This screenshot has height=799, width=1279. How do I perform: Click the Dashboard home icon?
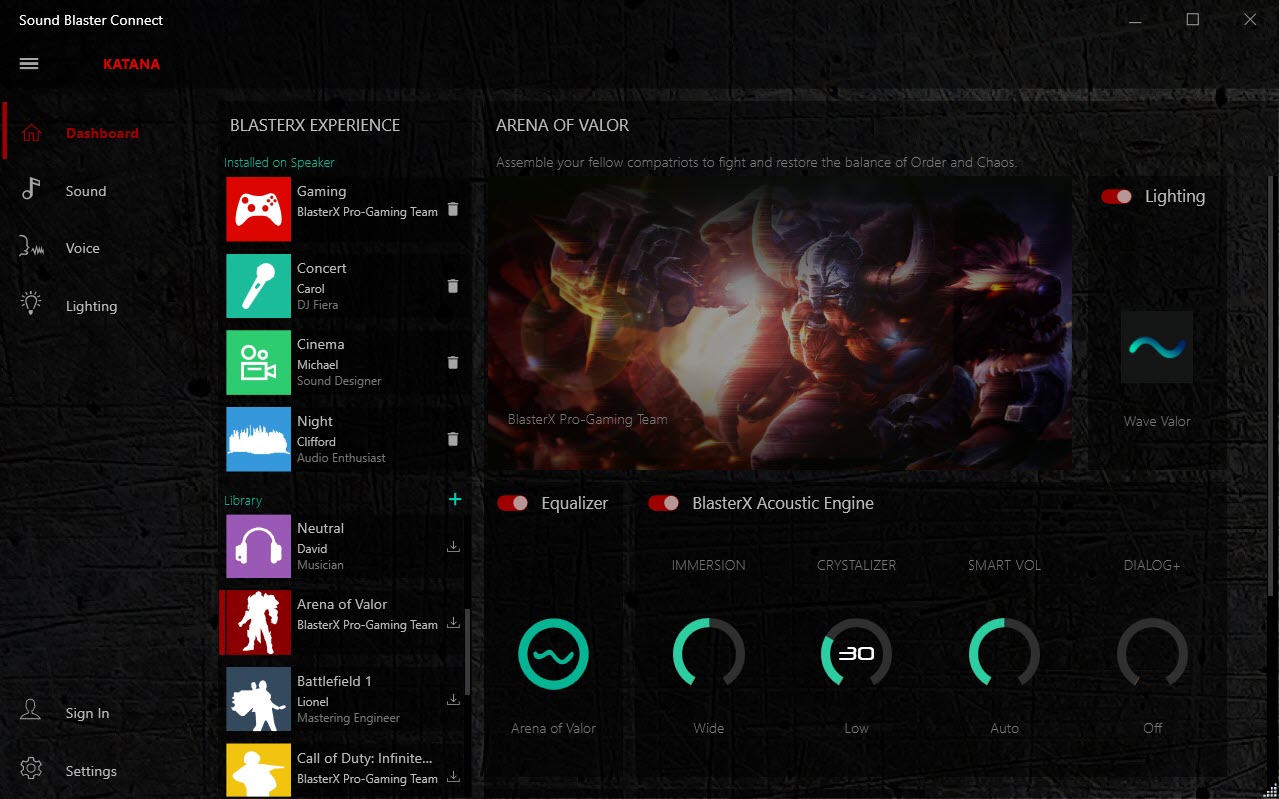[32, 133]
